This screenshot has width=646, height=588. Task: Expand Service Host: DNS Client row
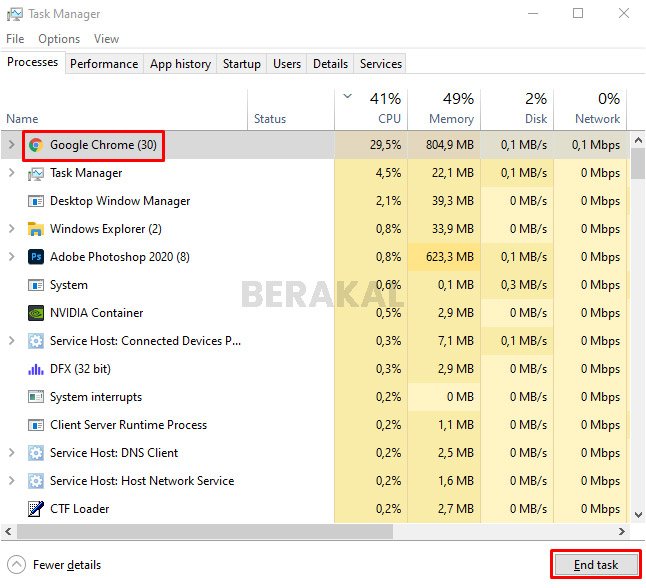tap(12, 453)
